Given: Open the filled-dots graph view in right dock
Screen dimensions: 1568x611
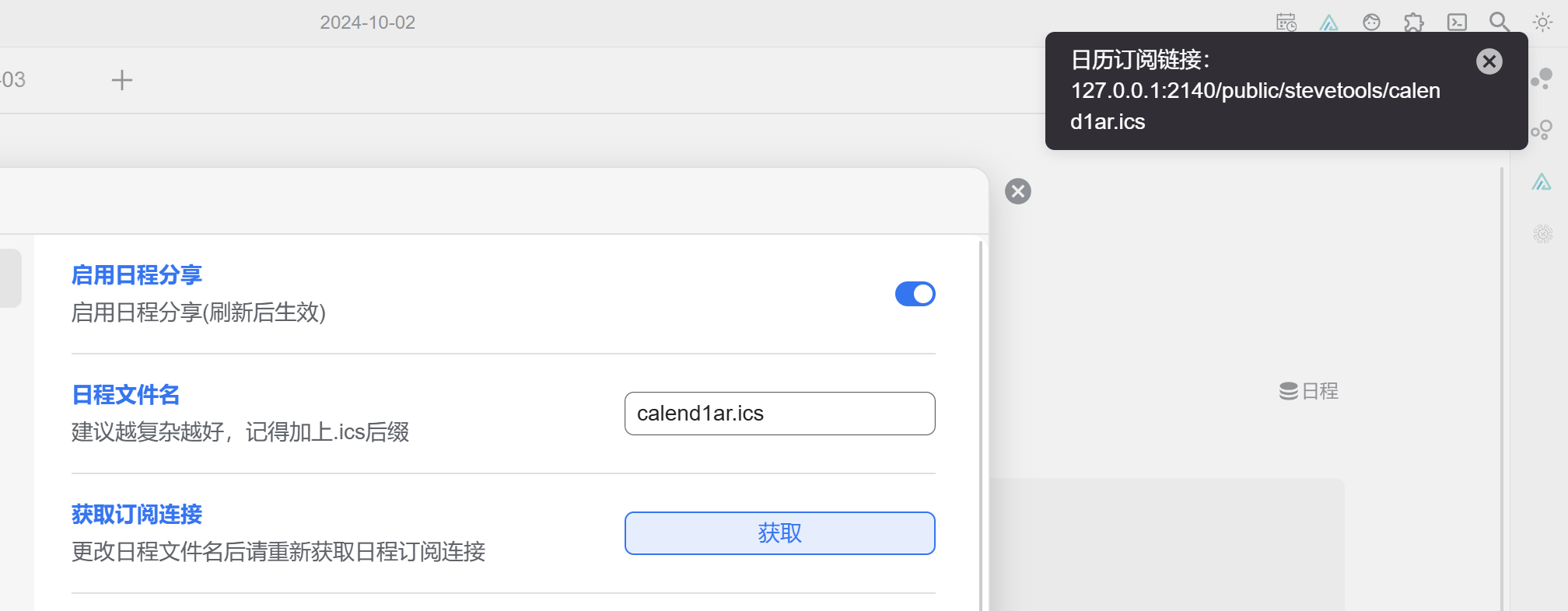Looking at the screenshot, I should 1542,79.
